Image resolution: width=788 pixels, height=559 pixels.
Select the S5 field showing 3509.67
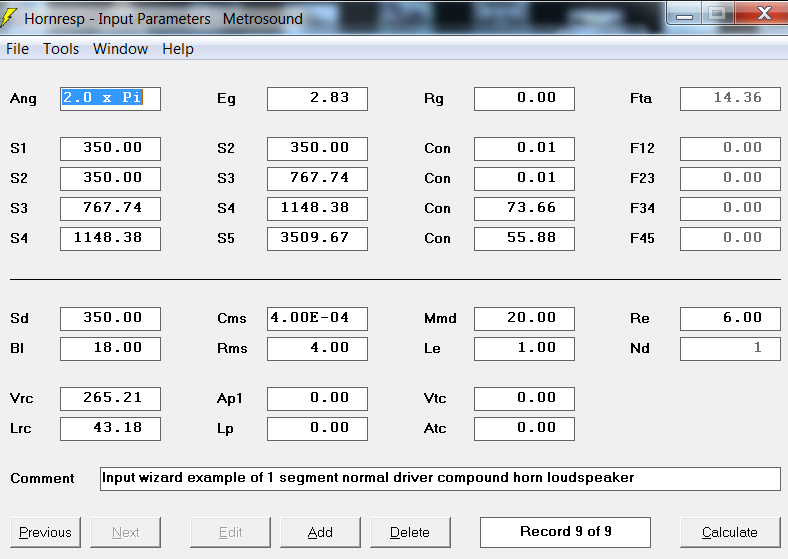(318, 239)
